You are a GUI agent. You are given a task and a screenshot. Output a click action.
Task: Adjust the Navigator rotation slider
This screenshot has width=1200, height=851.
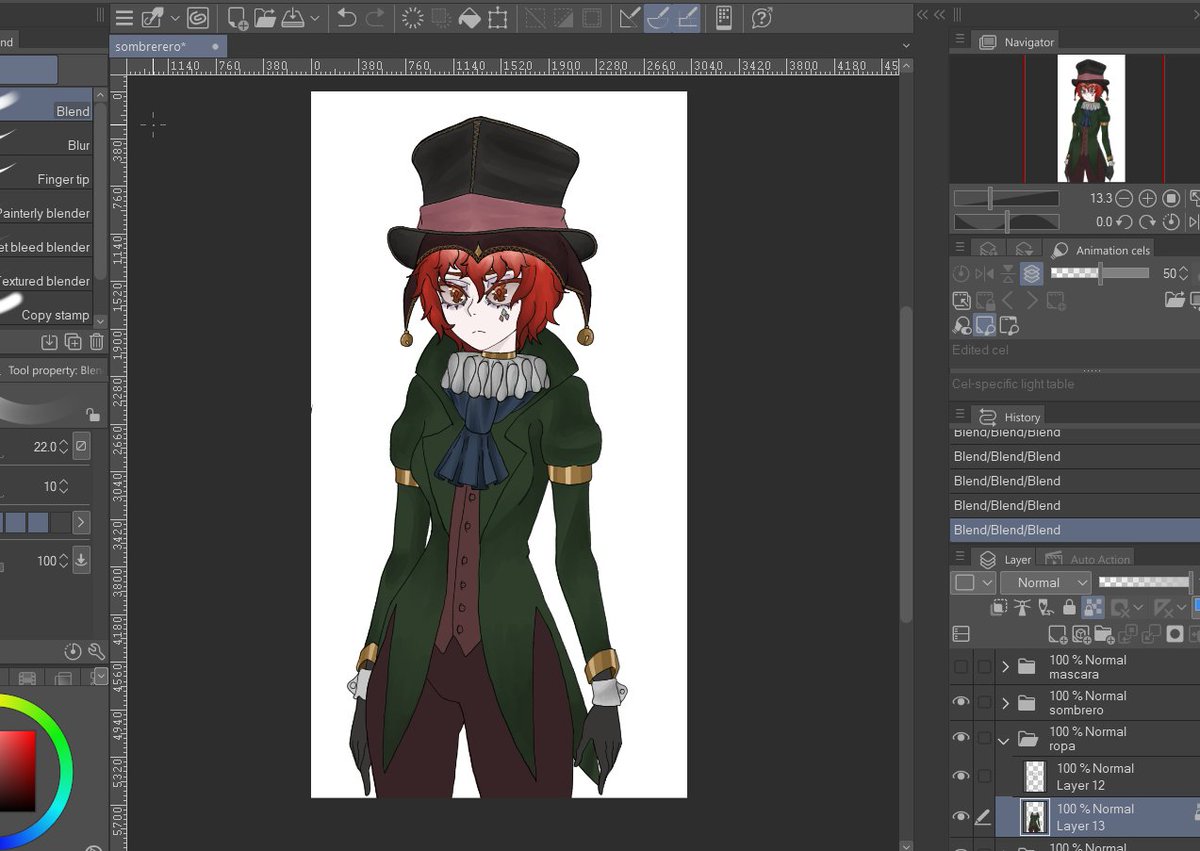click(x=1006, y=222)
